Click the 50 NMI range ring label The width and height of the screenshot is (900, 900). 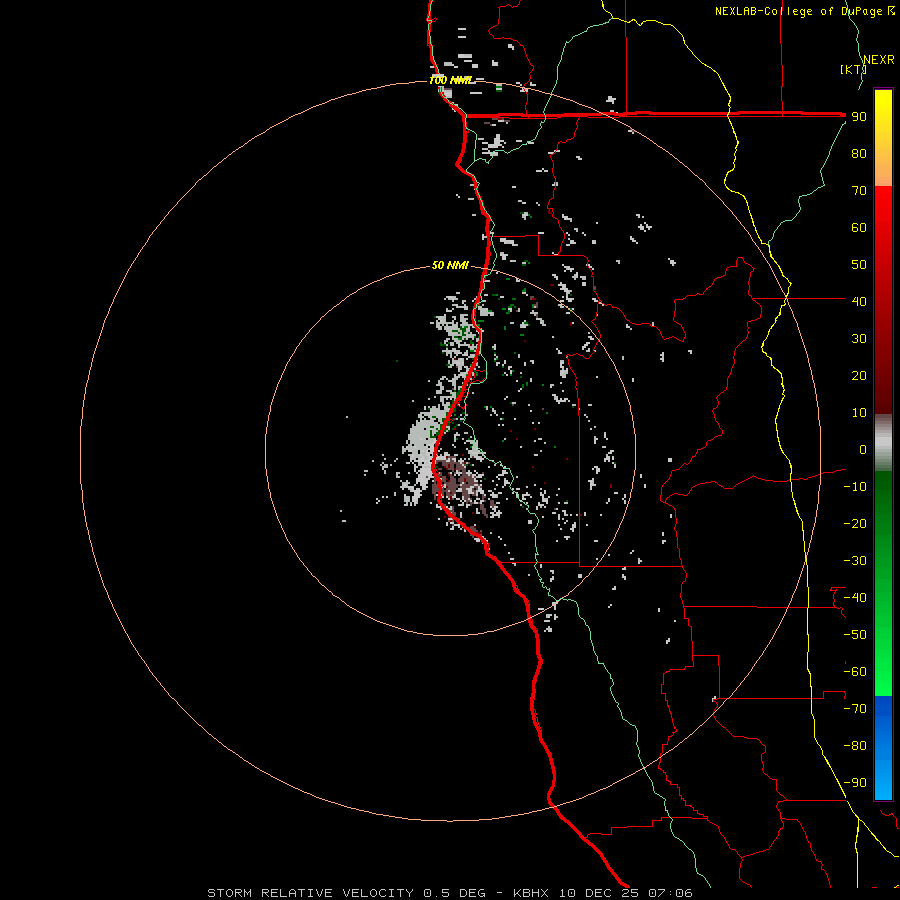click(x=450, y=265)
